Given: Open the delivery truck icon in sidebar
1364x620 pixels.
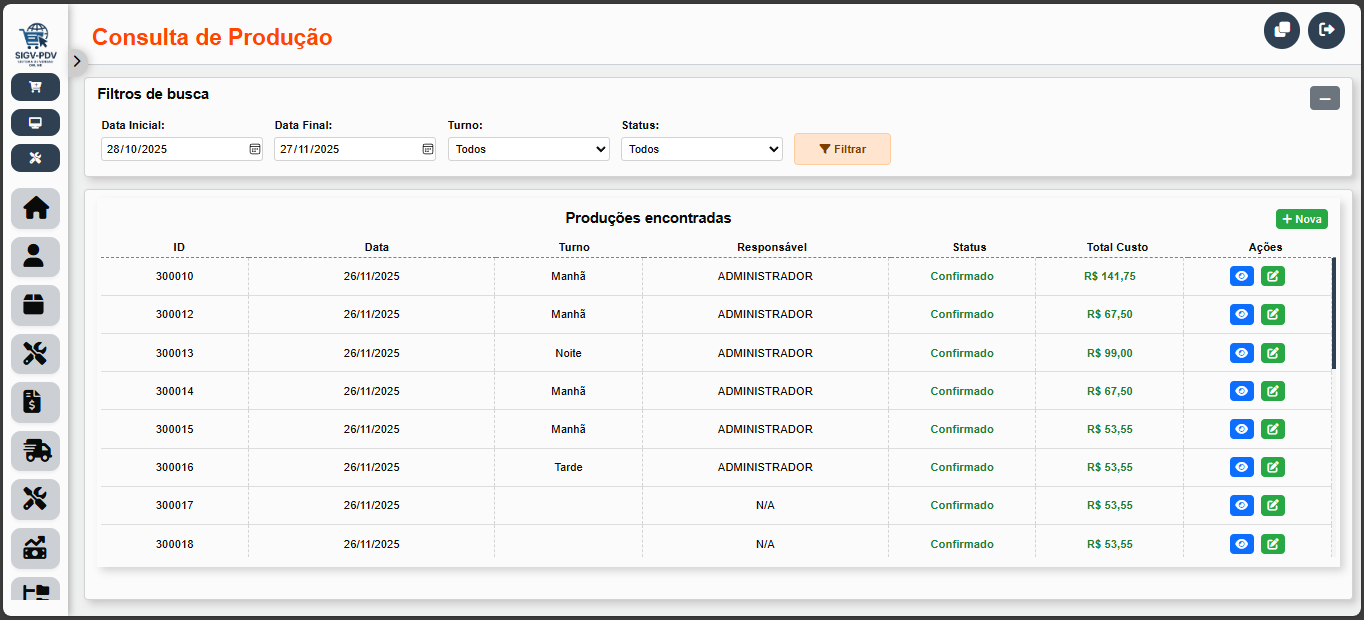Looking at the screenshot, I should click(x=35, y=451).
